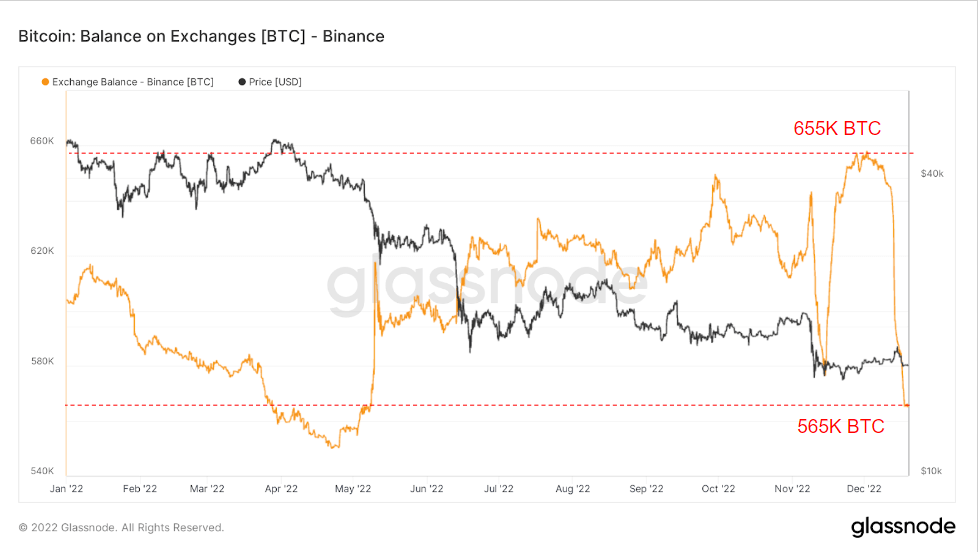Click the orange Exchange Balance legend dot

[x=45, y=82]
